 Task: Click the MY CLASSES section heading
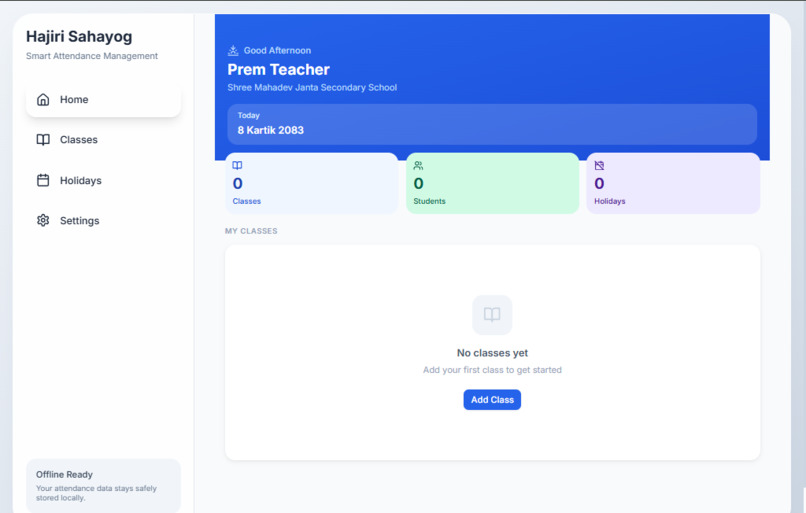pyautogui.click(x=251, y=231)
